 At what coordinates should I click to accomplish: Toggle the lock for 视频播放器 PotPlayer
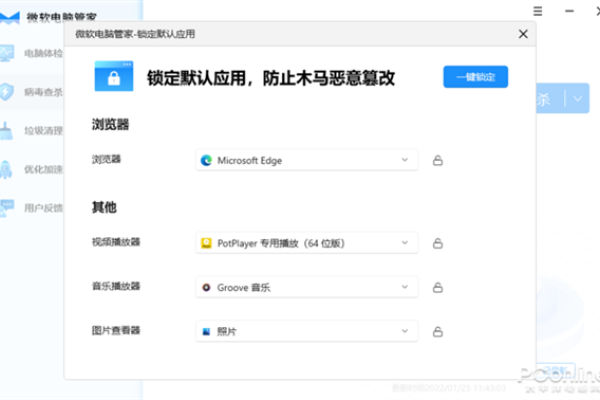pyautogui.click(x=438, y=243)
